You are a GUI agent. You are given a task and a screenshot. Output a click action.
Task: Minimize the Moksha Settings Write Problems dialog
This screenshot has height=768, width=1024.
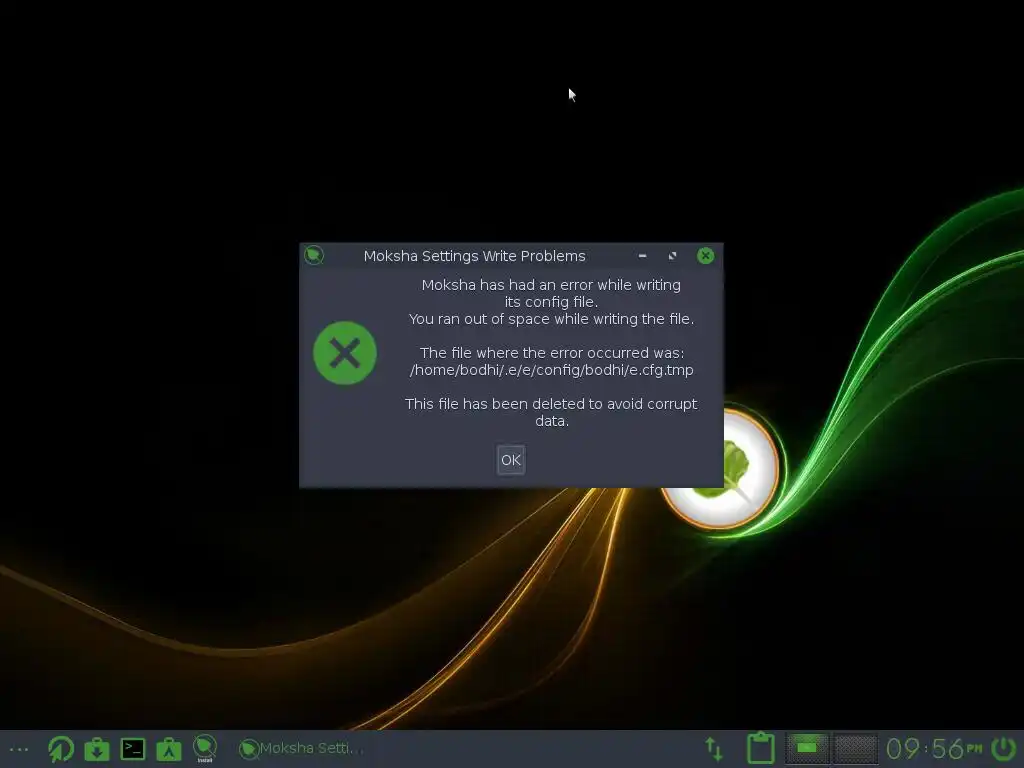click(x=643, y=256)
